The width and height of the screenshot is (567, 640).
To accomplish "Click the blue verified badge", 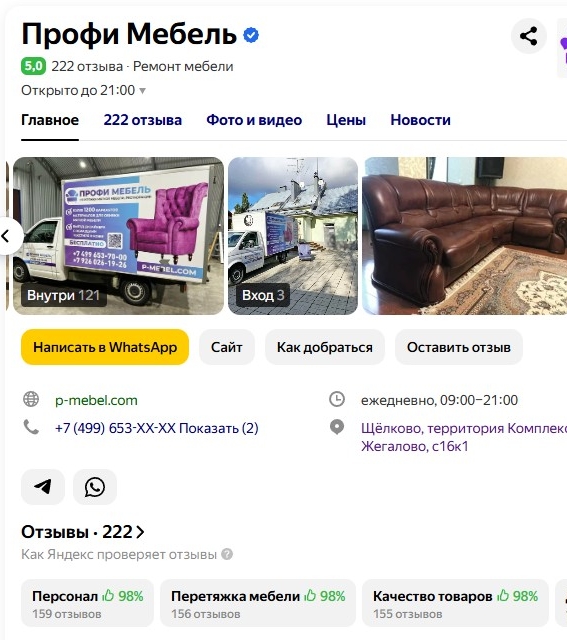I will [251, 35].
